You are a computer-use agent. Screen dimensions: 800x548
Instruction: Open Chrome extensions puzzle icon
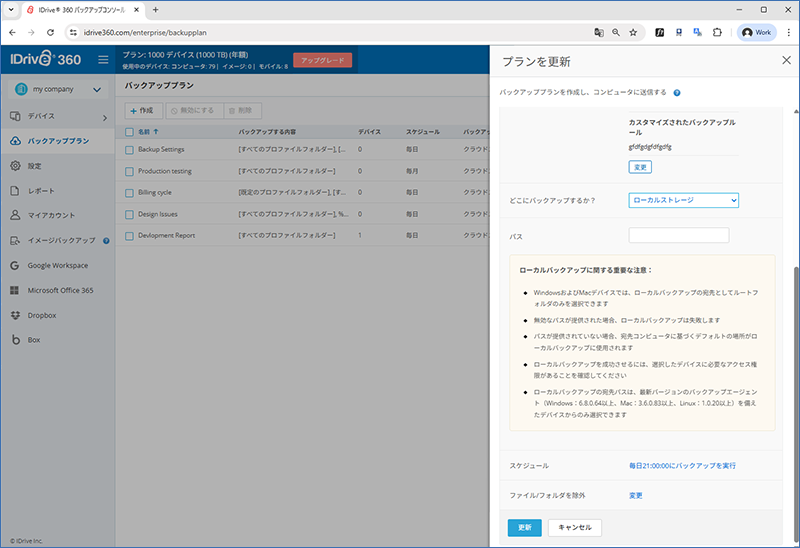point(717,32)
